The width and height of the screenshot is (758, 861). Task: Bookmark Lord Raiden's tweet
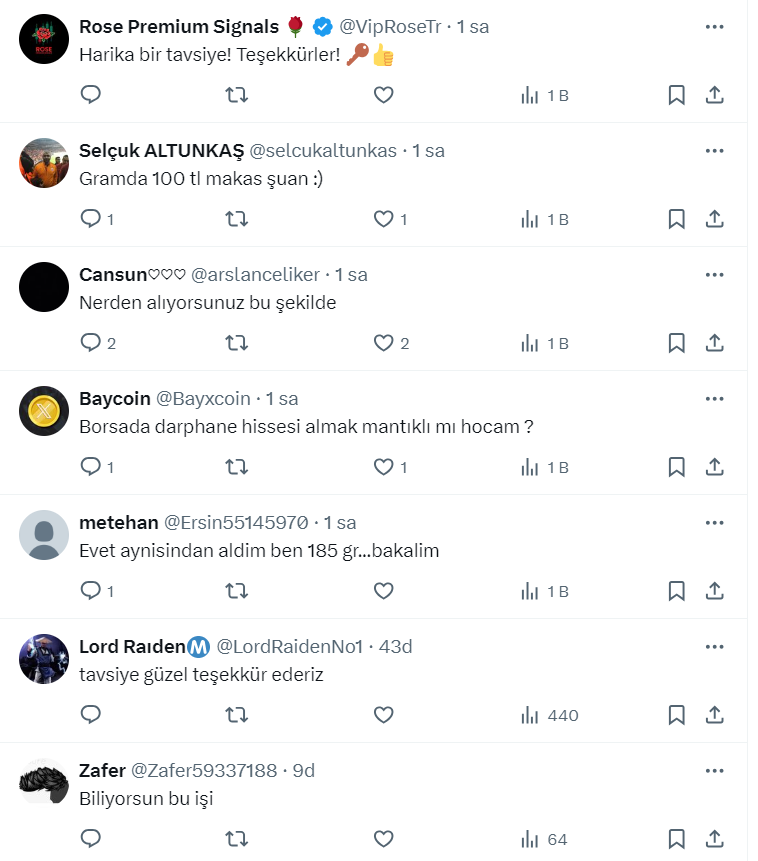pyautogui.click(x=676, y=715)
